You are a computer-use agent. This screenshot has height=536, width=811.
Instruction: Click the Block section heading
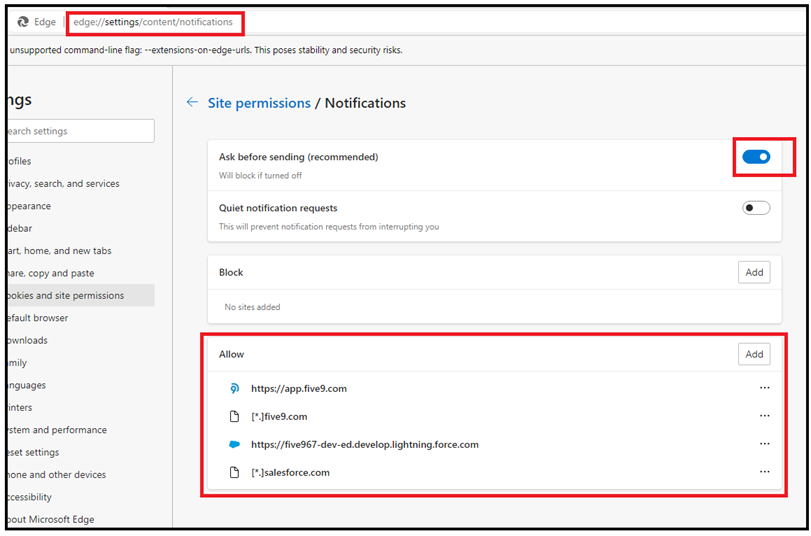[x=231, y=272]
